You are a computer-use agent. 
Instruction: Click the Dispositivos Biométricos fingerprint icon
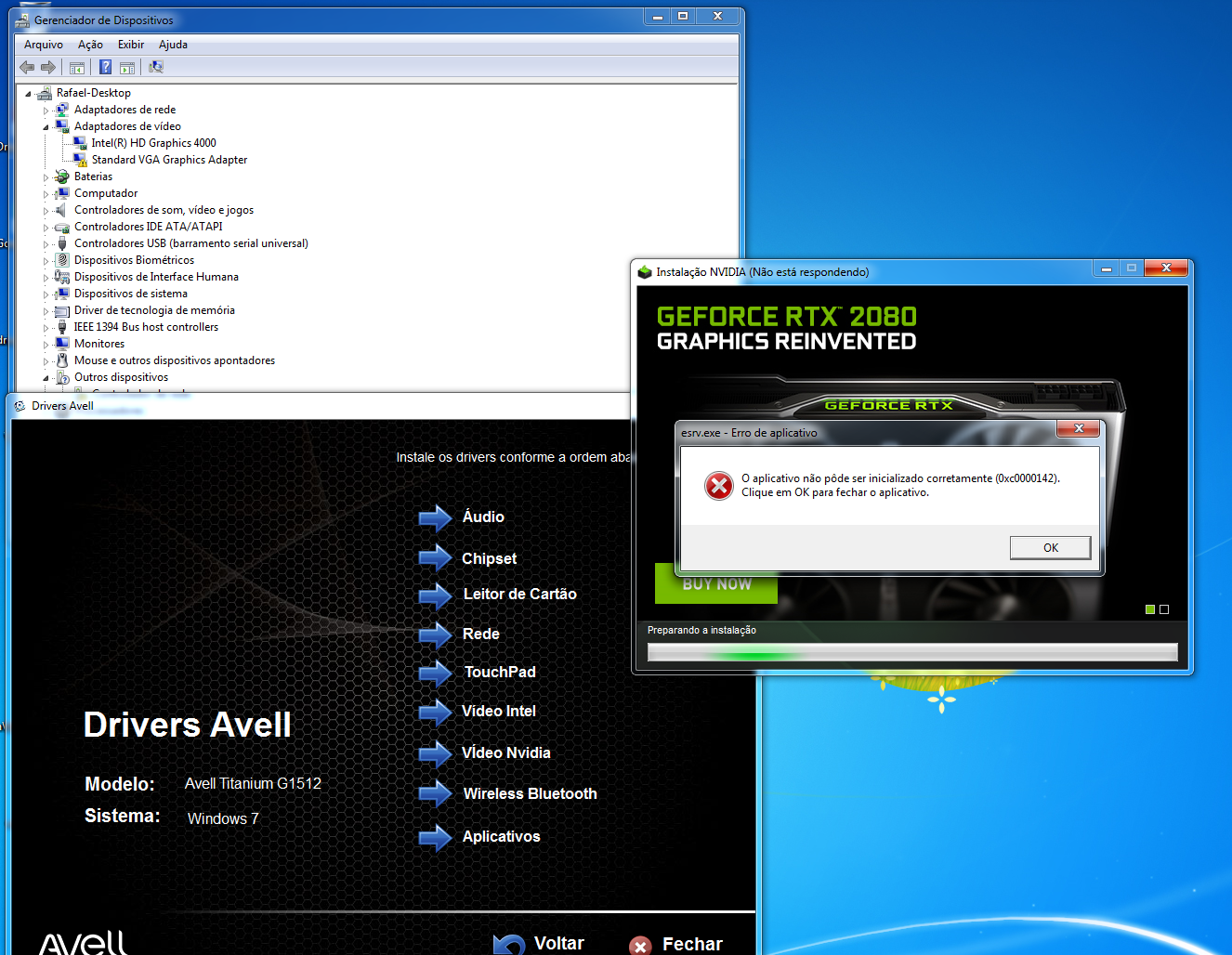tap(62, 260)
